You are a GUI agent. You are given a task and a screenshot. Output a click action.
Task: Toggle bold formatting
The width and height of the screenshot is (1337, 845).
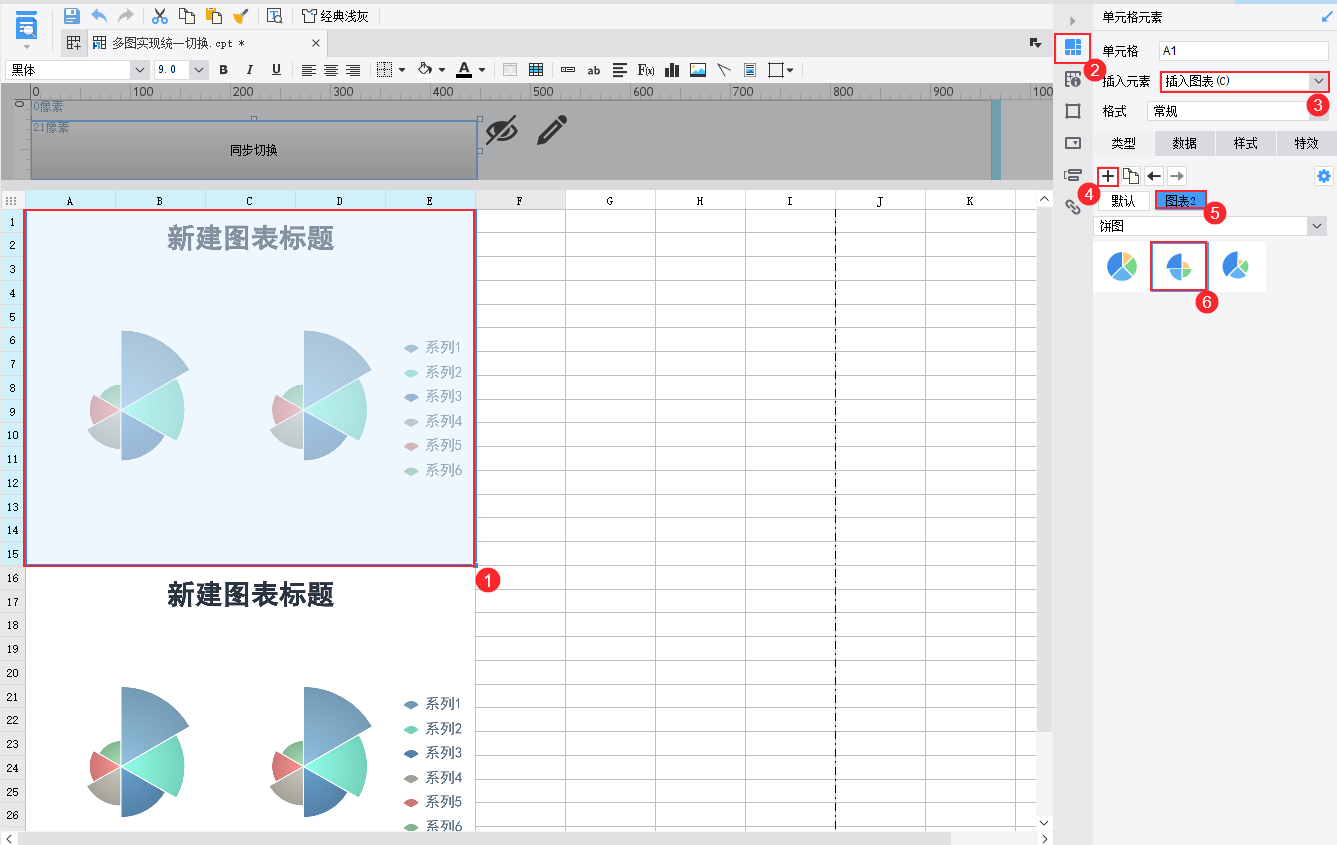pyautogui.click(x=223, y=69)
